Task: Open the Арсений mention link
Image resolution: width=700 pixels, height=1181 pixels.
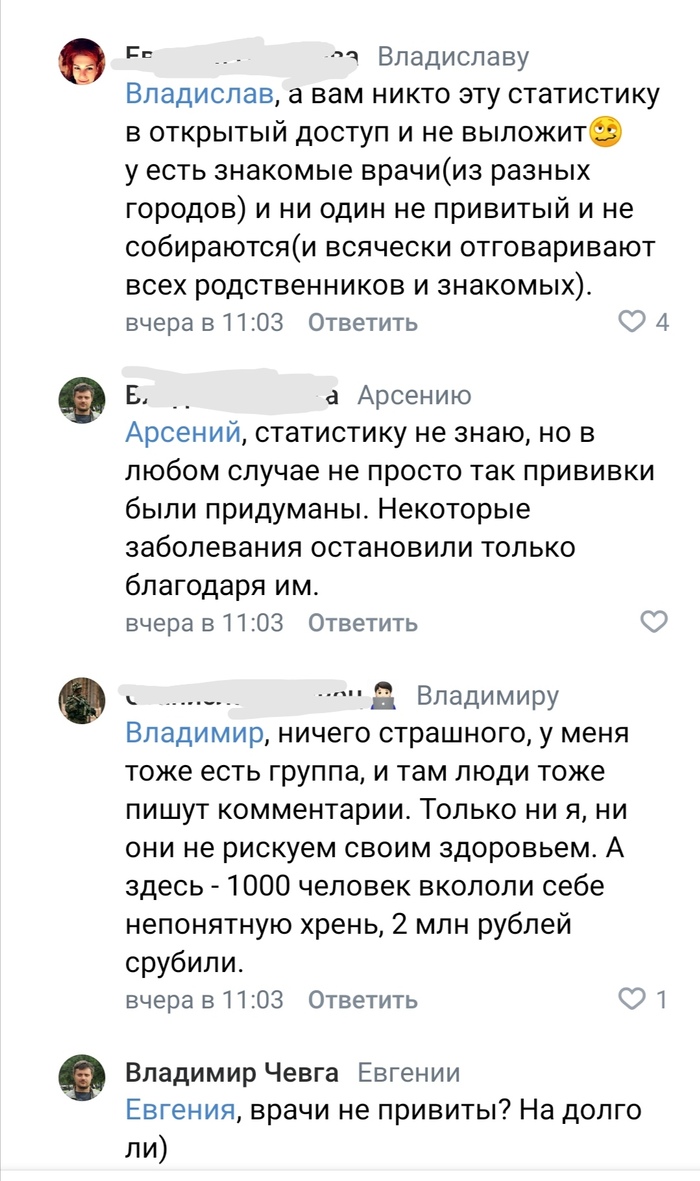Action: 184,433
